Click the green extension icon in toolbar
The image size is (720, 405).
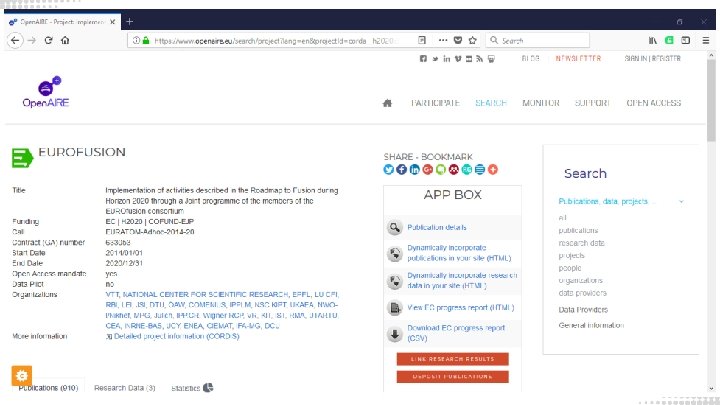[x=669, y=40]
